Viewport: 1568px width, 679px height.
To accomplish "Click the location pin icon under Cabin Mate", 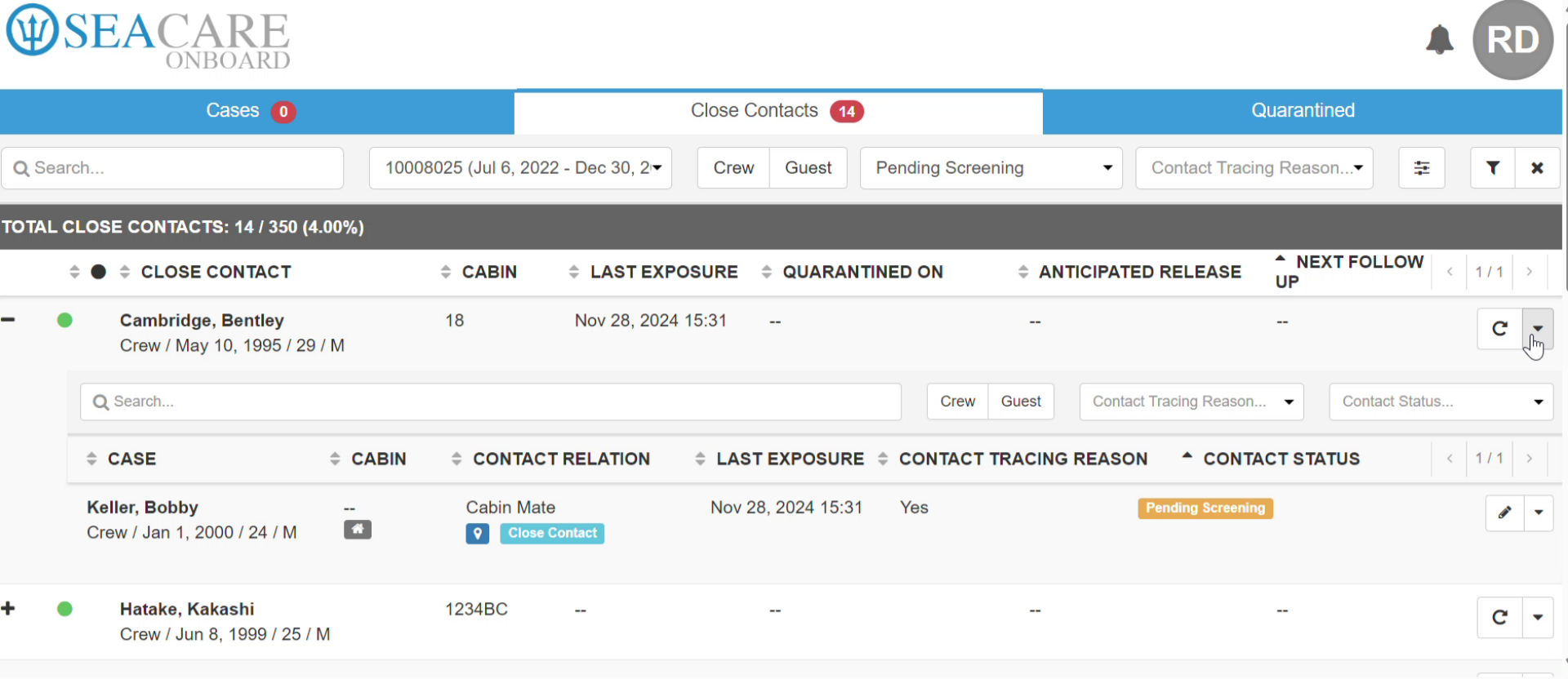I will 477,534.
